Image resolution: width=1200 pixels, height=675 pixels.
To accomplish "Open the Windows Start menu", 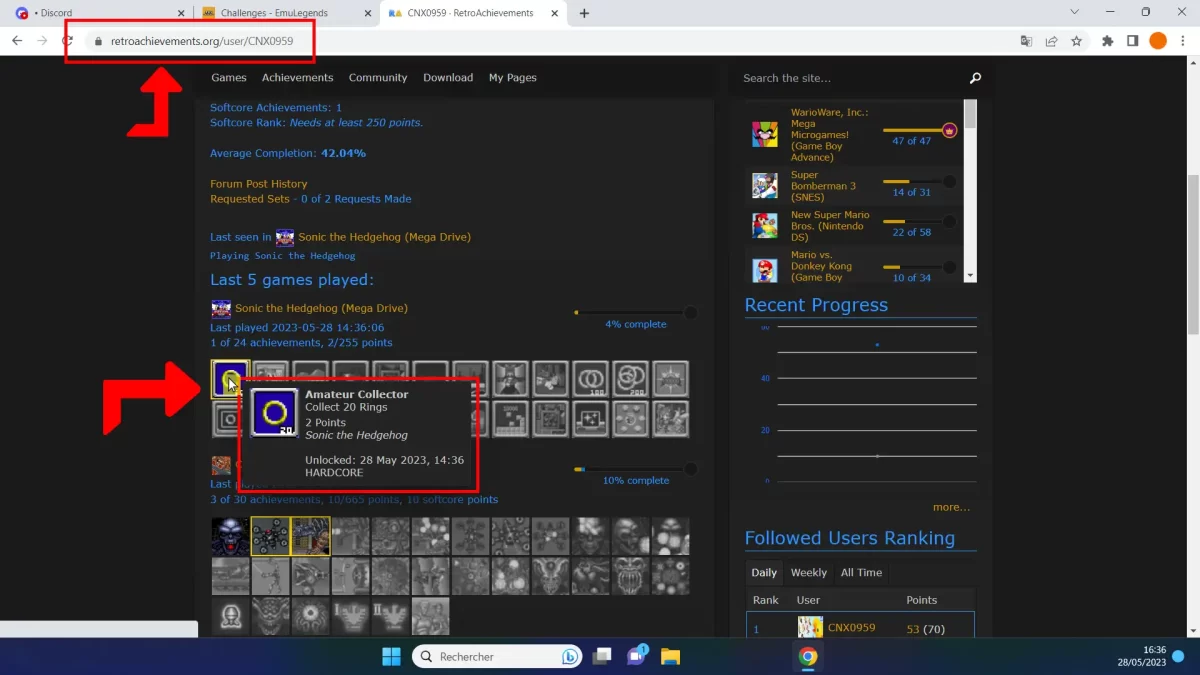I will (x=391, y=656).
